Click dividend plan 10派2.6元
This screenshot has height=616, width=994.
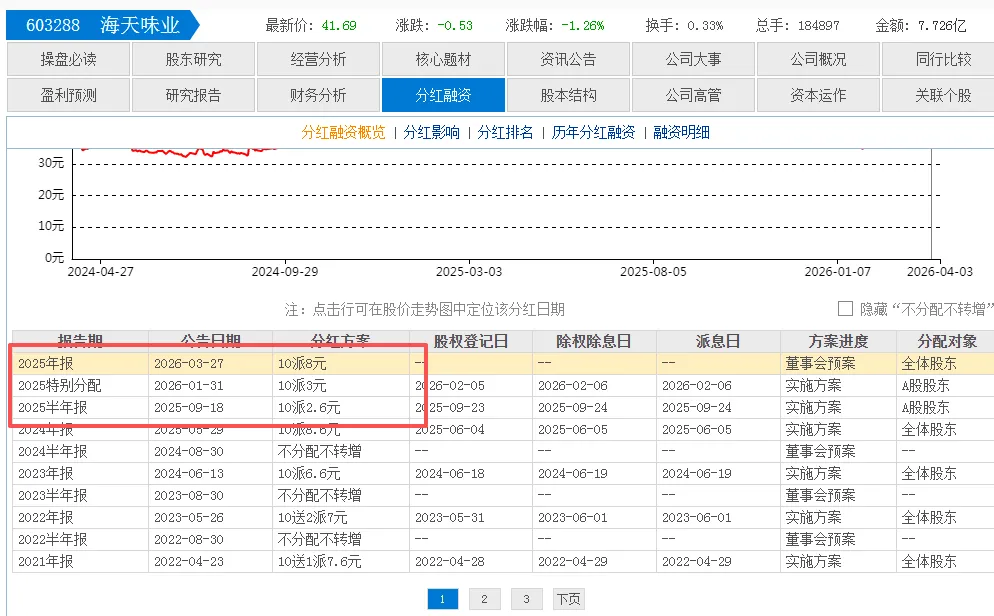point(309,407)
